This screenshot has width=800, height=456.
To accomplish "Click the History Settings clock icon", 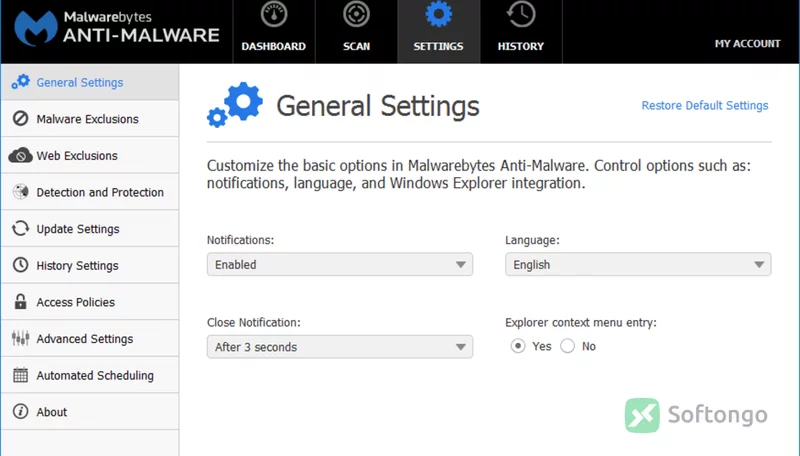I will tap(20, 265).
